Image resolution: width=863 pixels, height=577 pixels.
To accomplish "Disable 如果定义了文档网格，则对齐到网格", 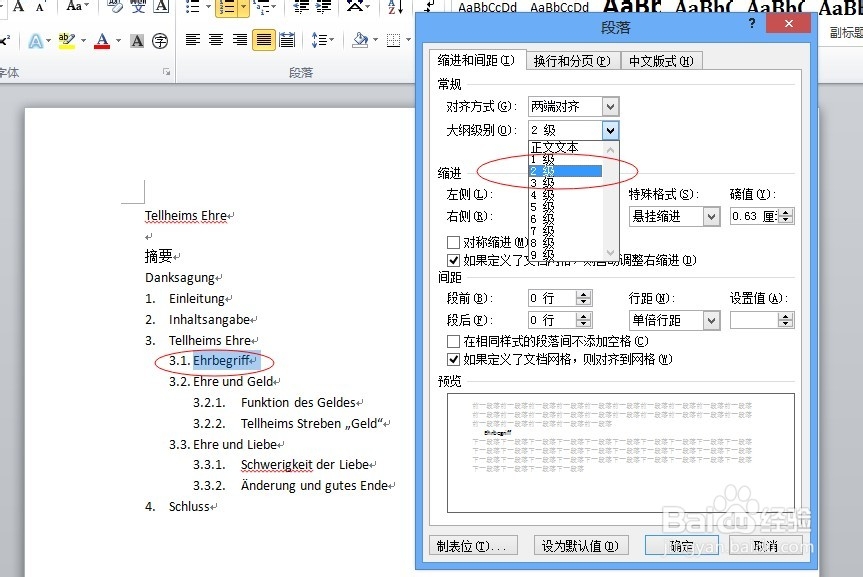I will [x=453, y=359].
